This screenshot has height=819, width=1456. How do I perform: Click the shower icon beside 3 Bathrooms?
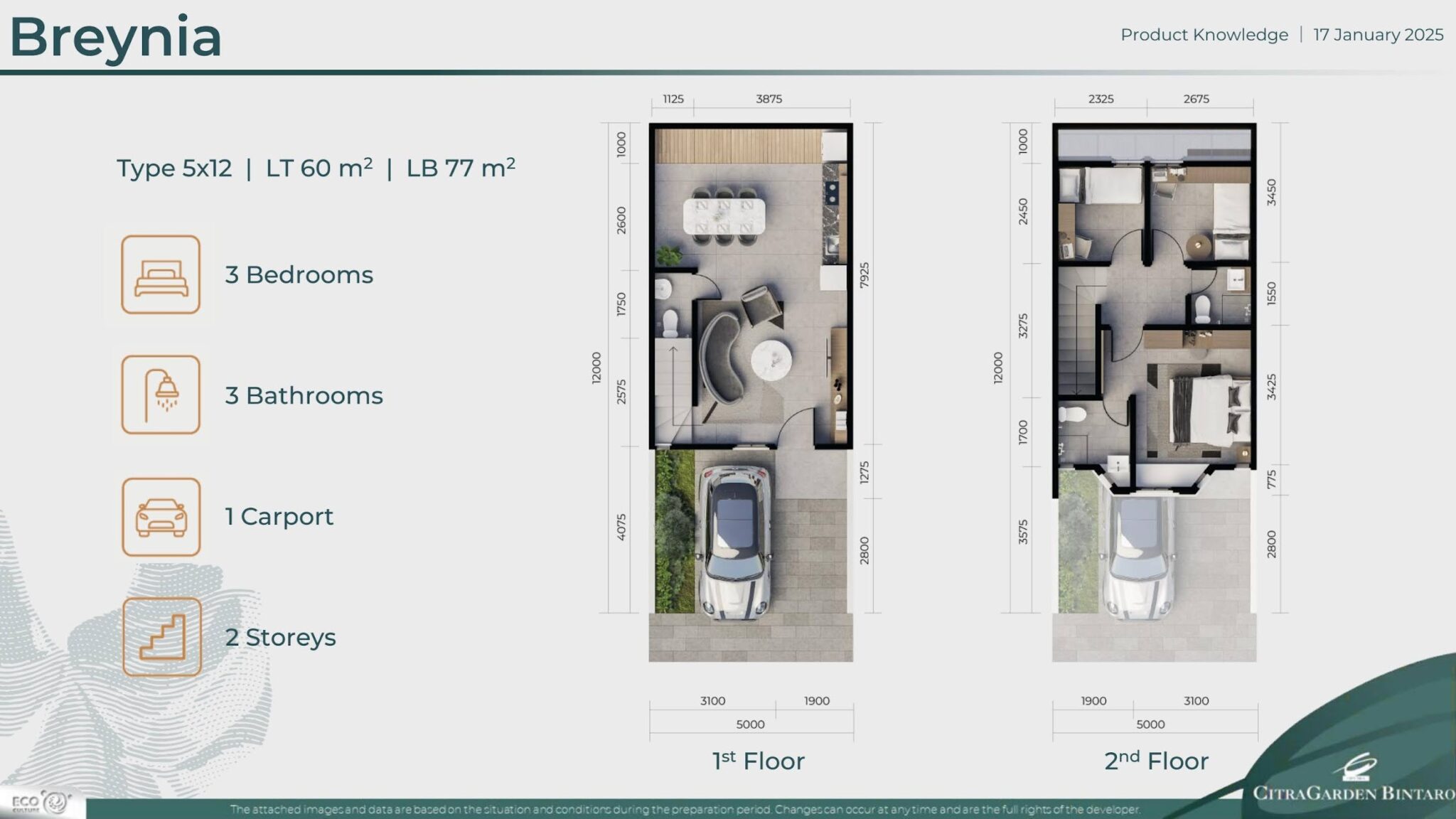pos(161,396)
